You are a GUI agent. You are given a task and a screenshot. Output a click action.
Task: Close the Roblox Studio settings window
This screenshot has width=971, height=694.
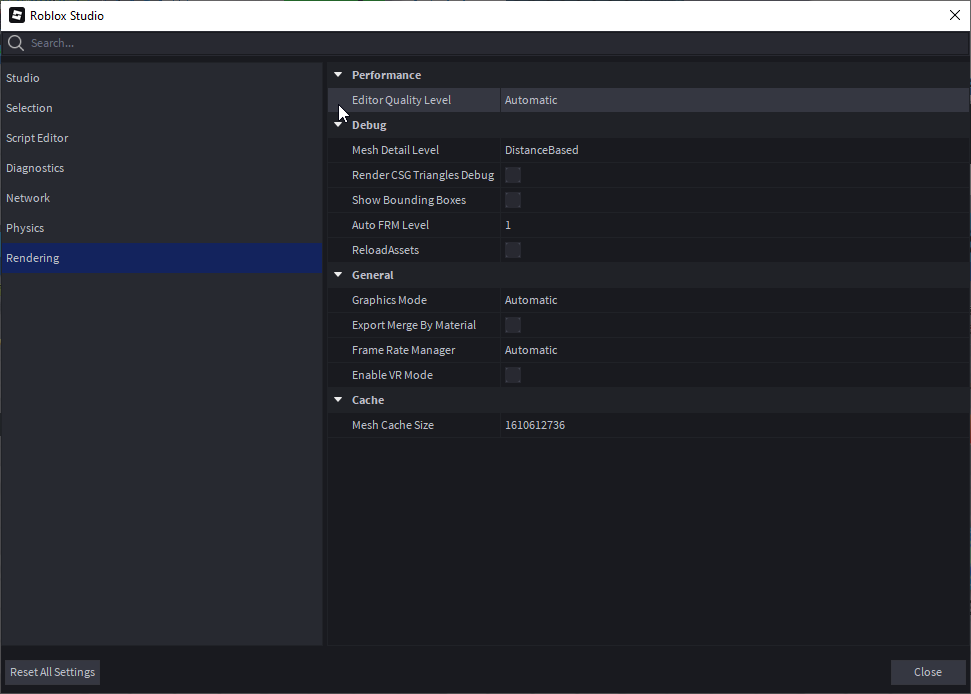pyautogui.click(x=955, y=15)
